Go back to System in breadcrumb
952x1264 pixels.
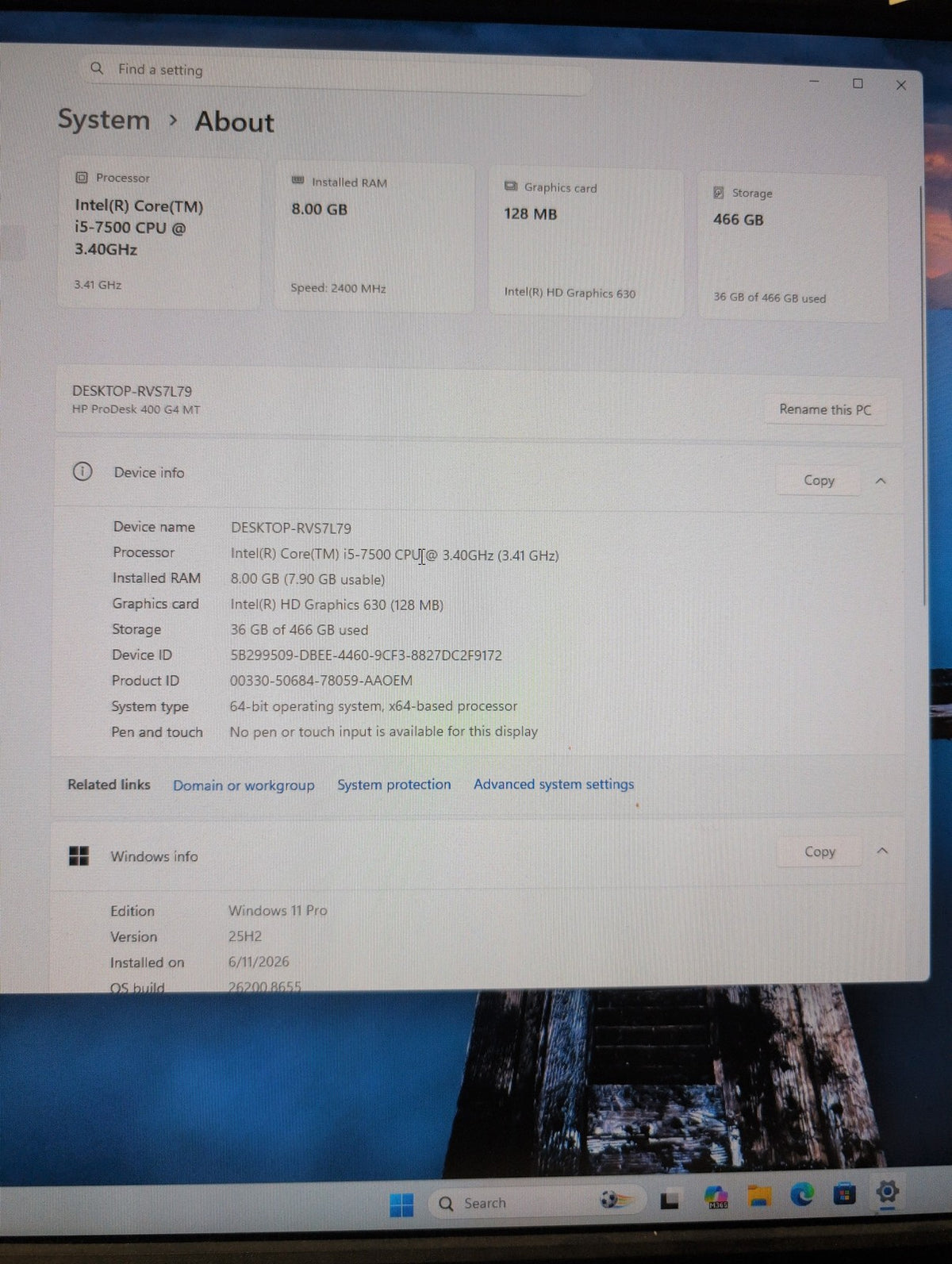(x=104, y=119)
